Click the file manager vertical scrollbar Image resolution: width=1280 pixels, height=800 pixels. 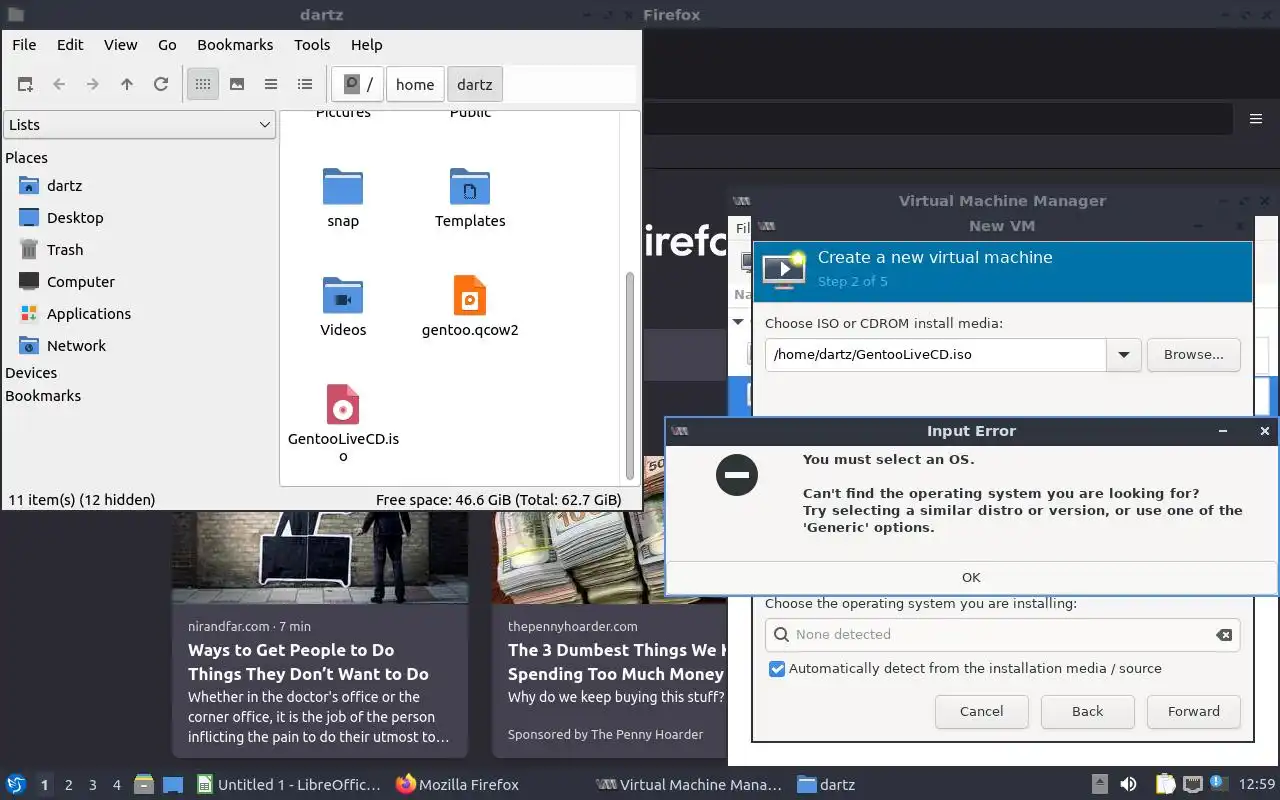pyautogui.click(x=630, y=375)
